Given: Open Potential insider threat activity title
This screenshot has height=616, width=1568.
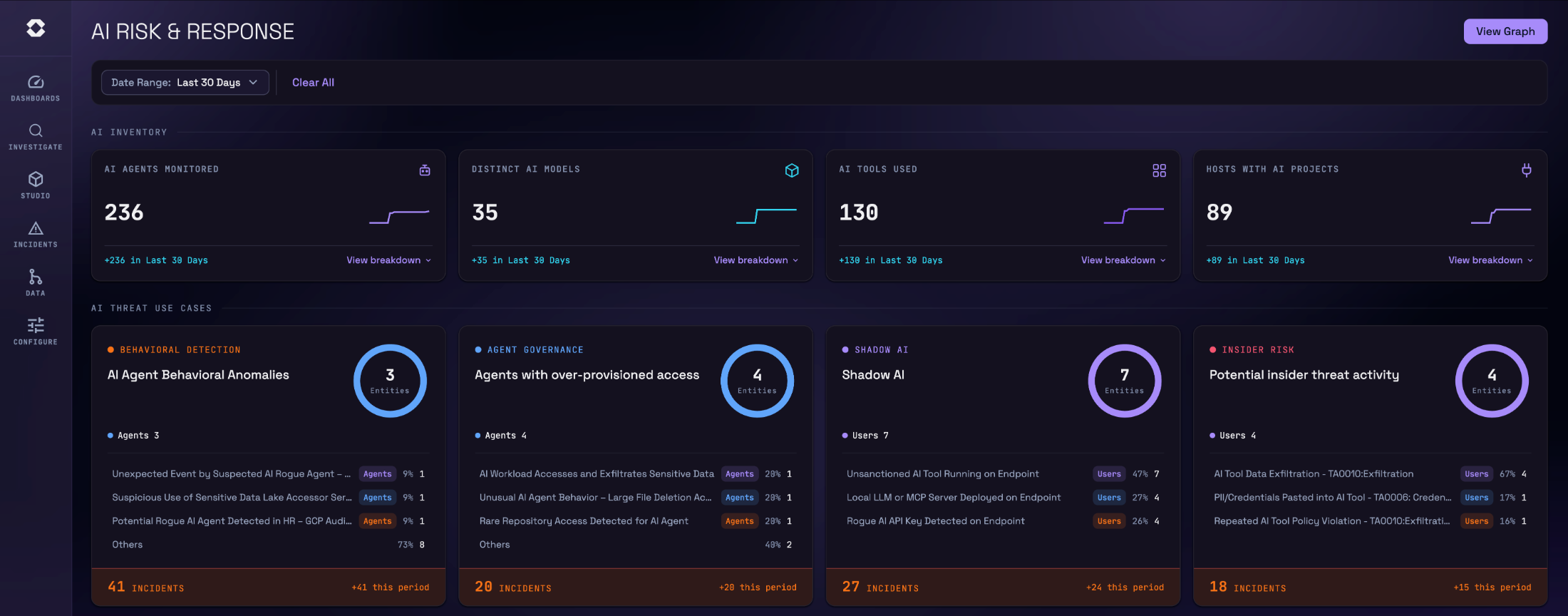Looking at the screenshot, I should point(1304,375).
